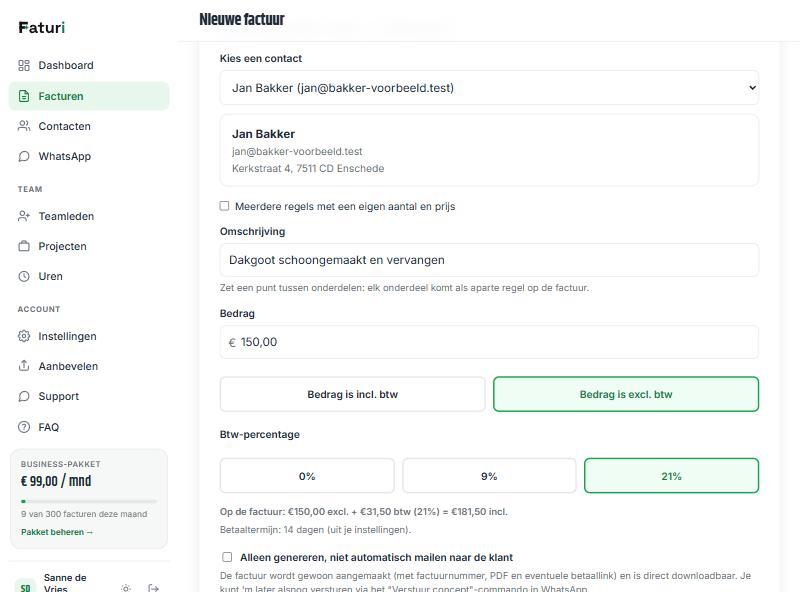Viewport: 800px width, 592px height.
Task: Select Bedrag is incl. btw option
Action: pyautogui.click(x=353, y=394)
